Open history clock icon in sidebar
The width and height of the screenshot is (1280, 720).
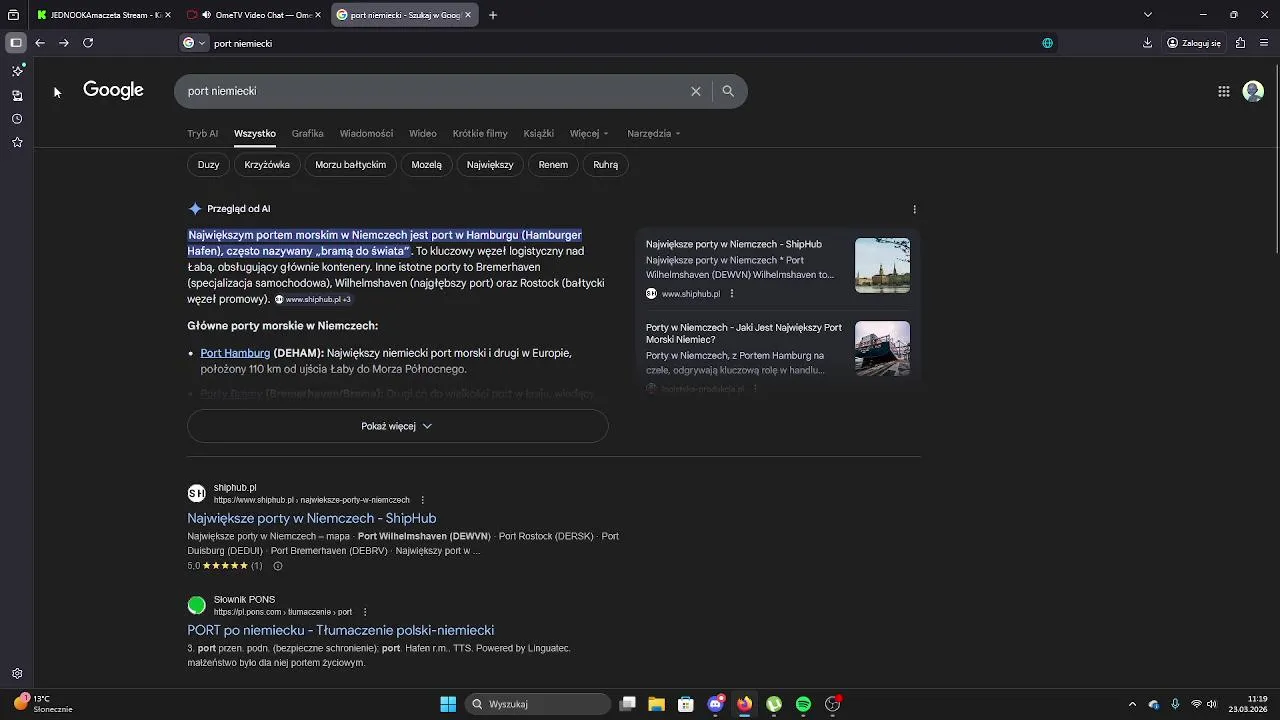click(17, 119)
